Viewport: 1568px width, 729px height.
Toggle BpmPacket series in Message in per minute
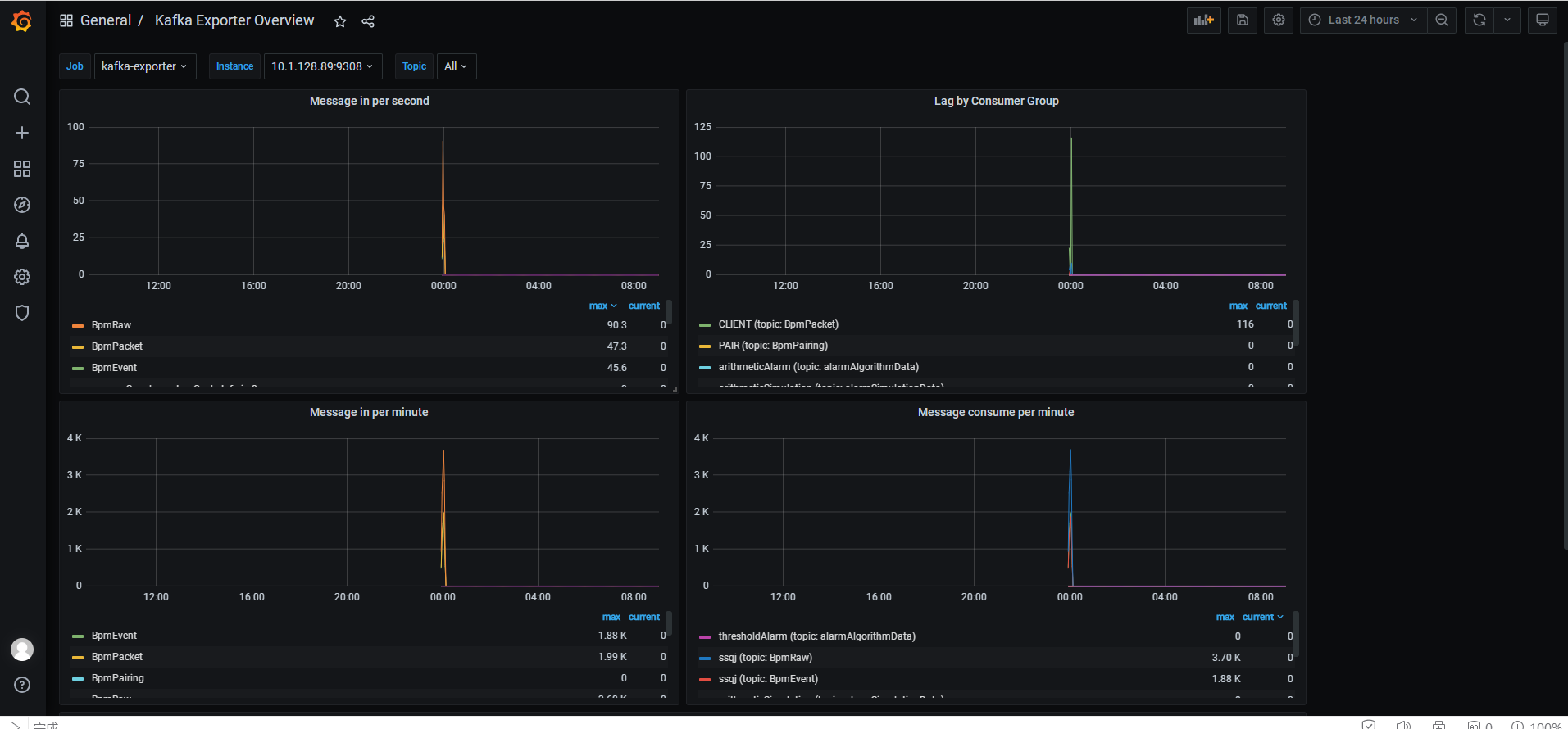pos(117,657)
